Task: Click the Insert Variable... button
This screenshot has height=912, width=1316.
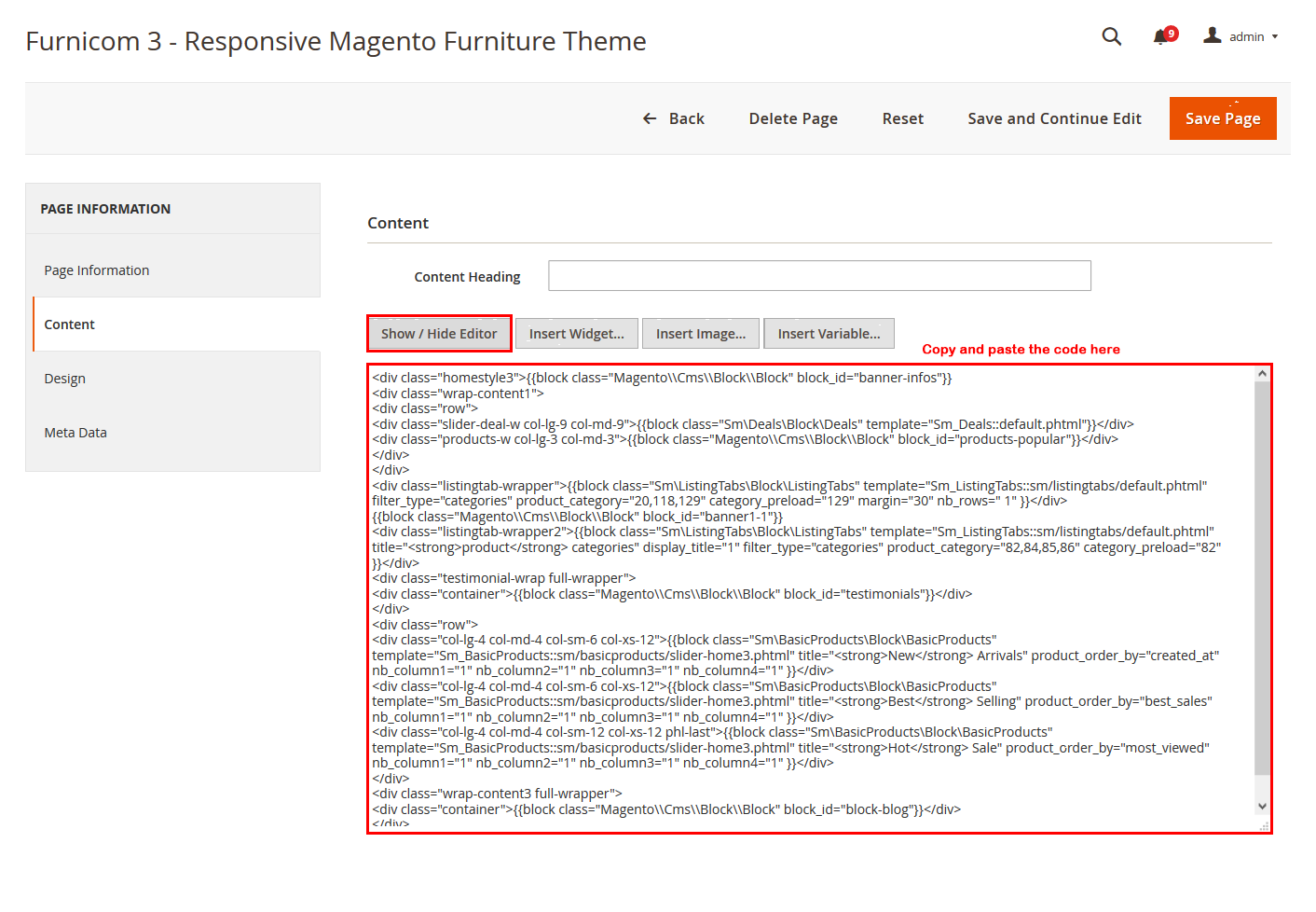Action: click(829, 334)
